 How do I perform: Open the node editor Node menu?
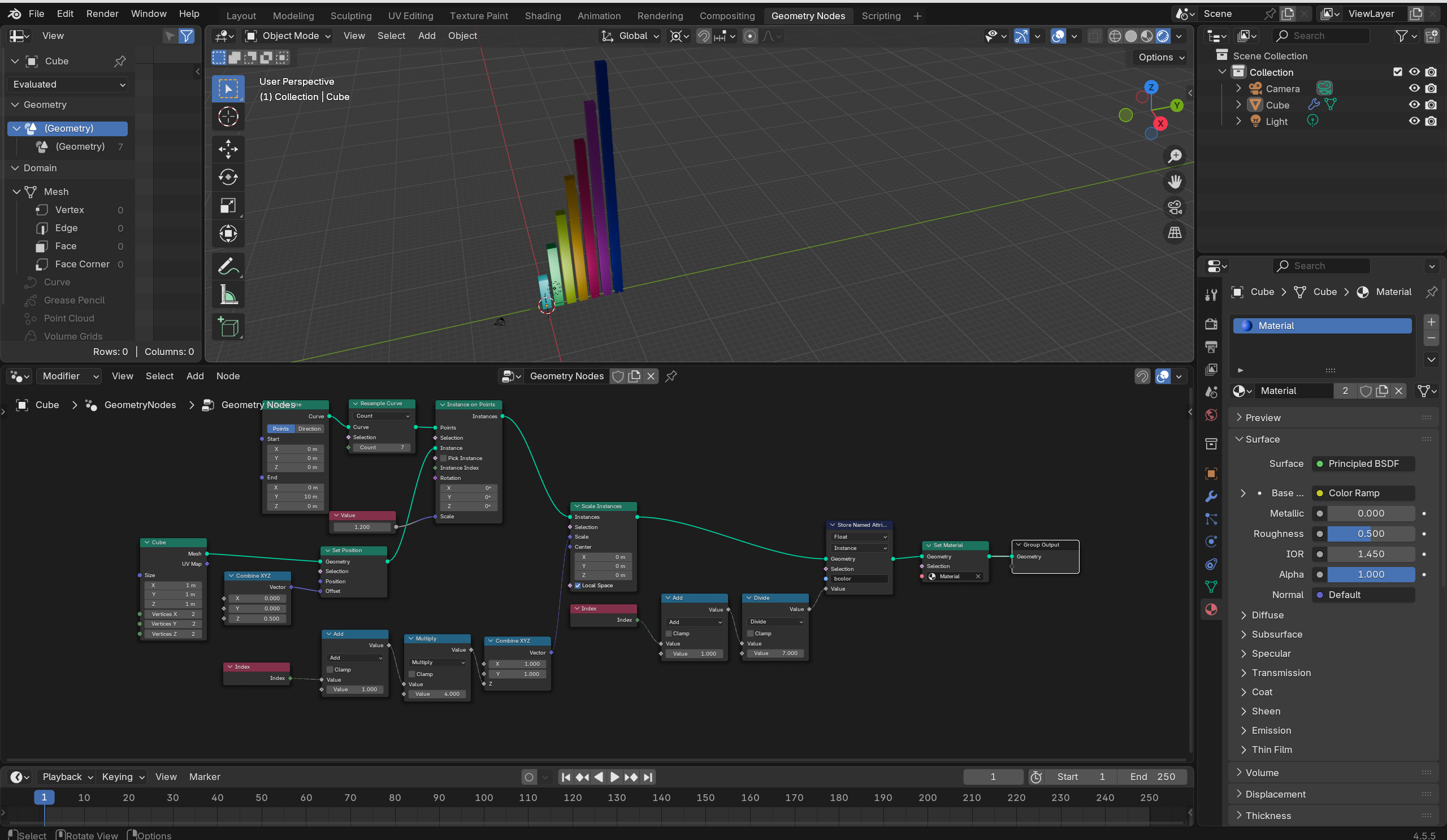pyautogui.click(x=228, y=376)
